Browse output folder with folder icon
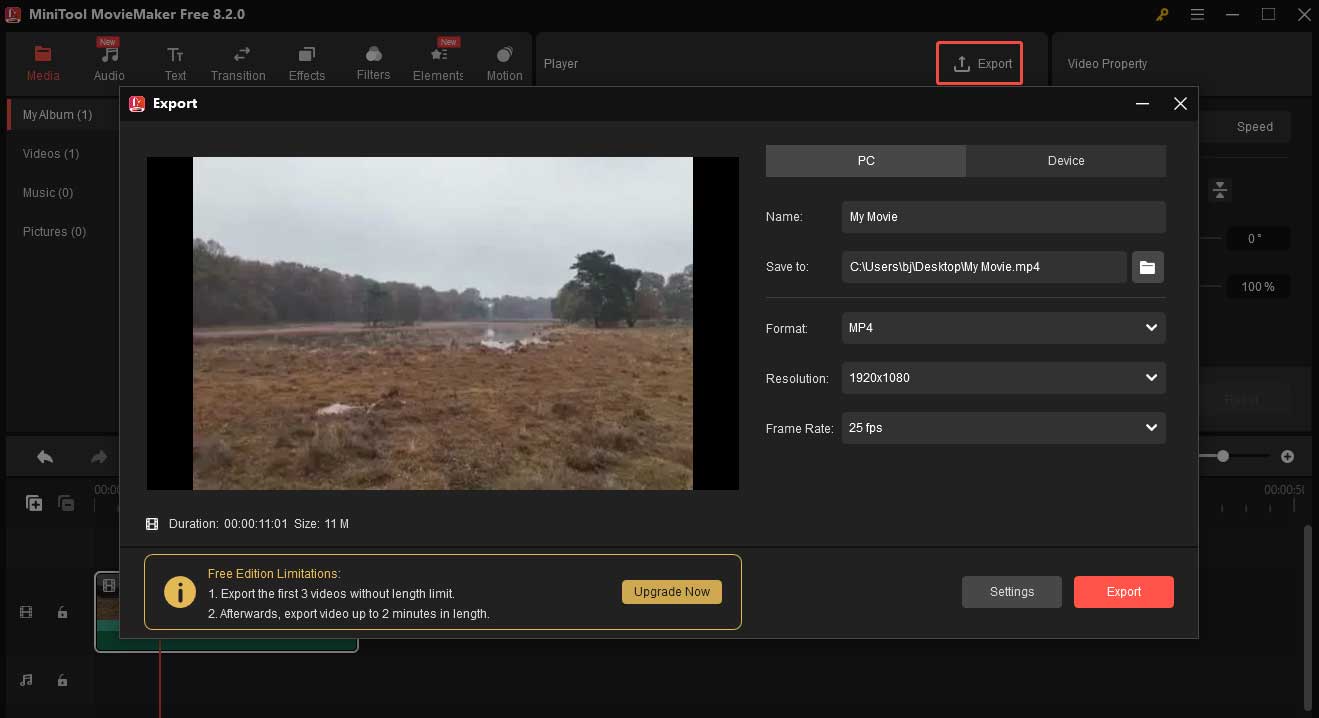This screenshot has height=718, width=1319. 1147,267
